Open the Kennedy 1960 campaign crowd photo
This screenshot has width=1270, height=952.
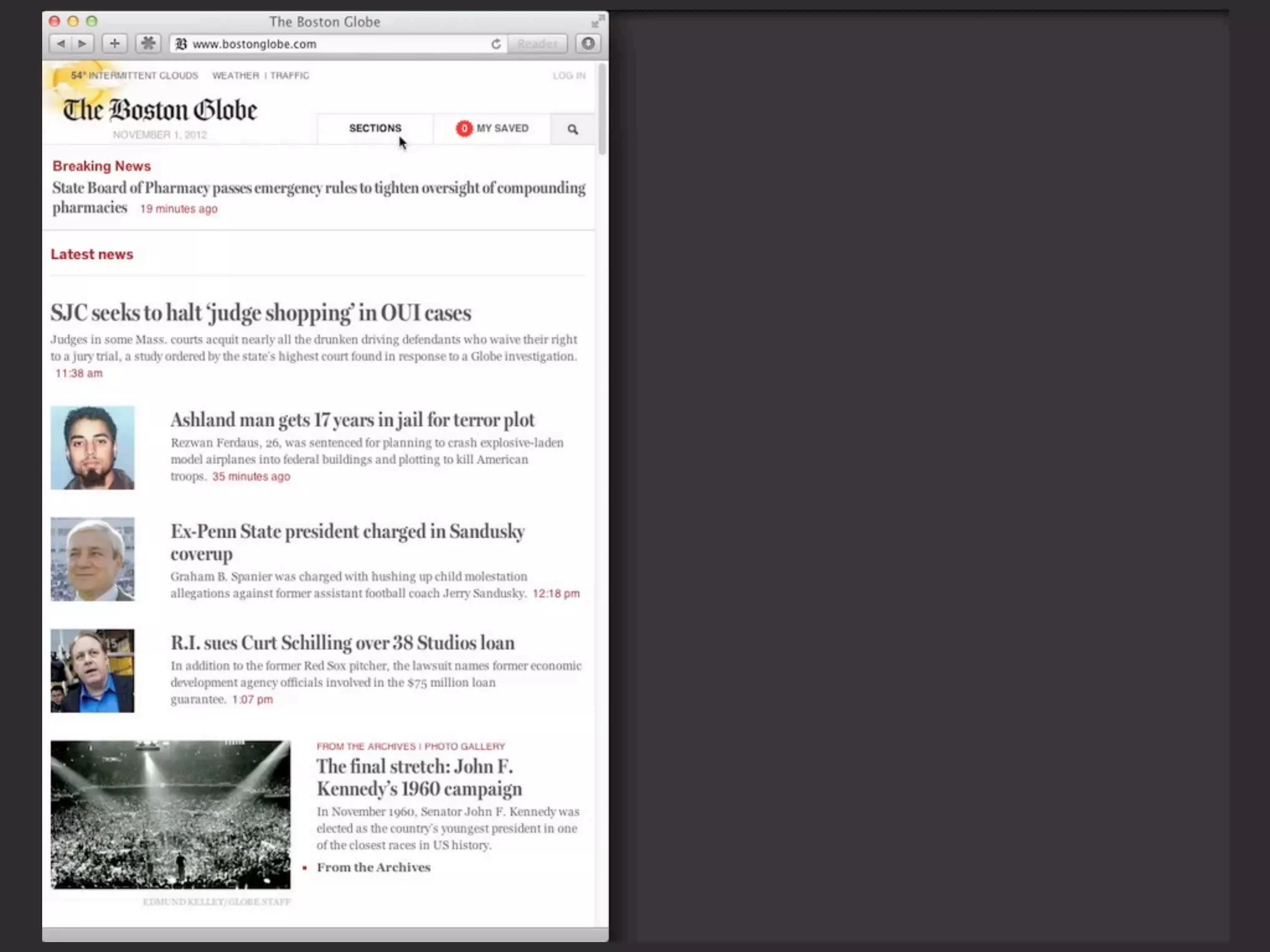pos(171,814)
